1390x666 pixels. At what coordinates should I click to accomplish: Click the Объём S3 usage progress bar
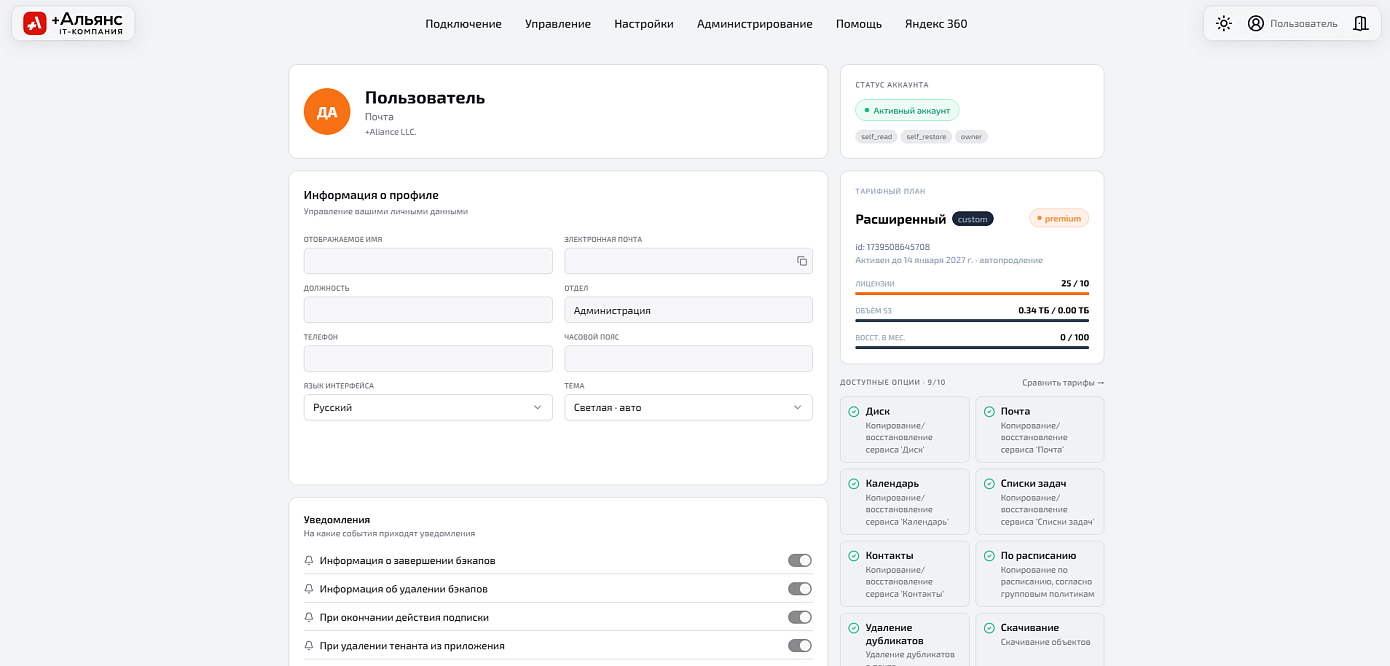[x=972, y=321]
